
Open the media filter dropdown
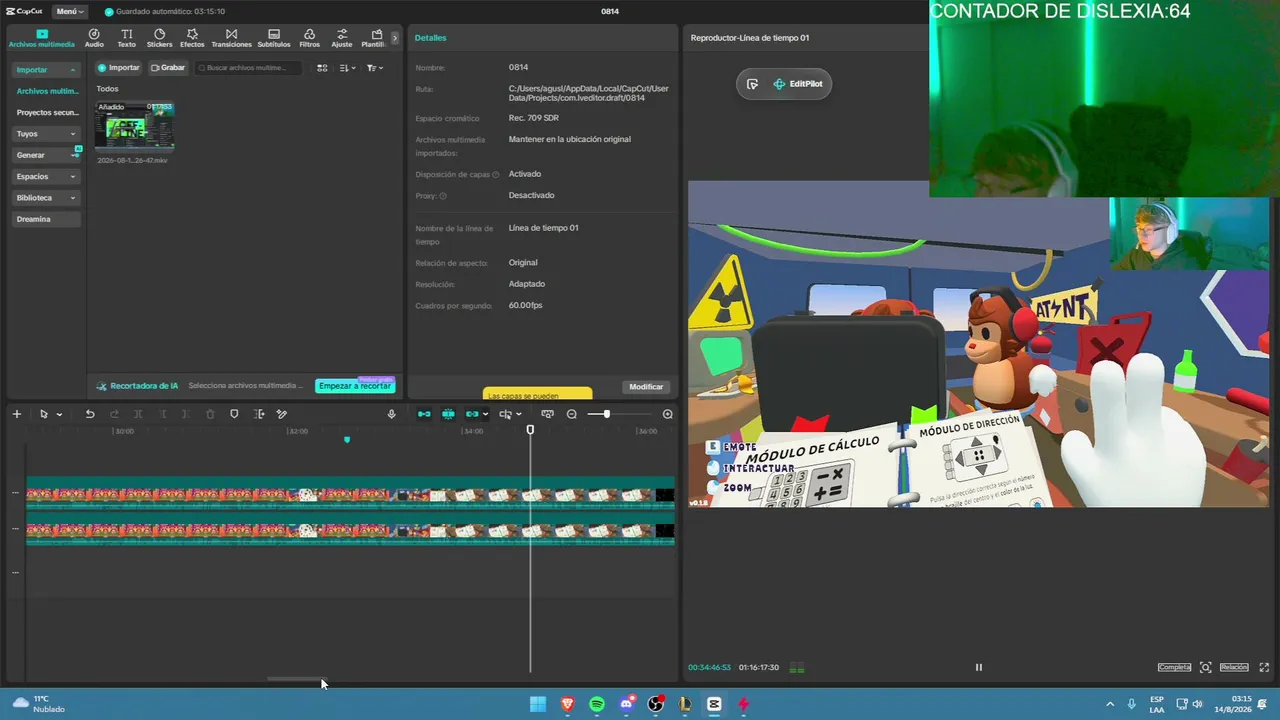(374, 68)
